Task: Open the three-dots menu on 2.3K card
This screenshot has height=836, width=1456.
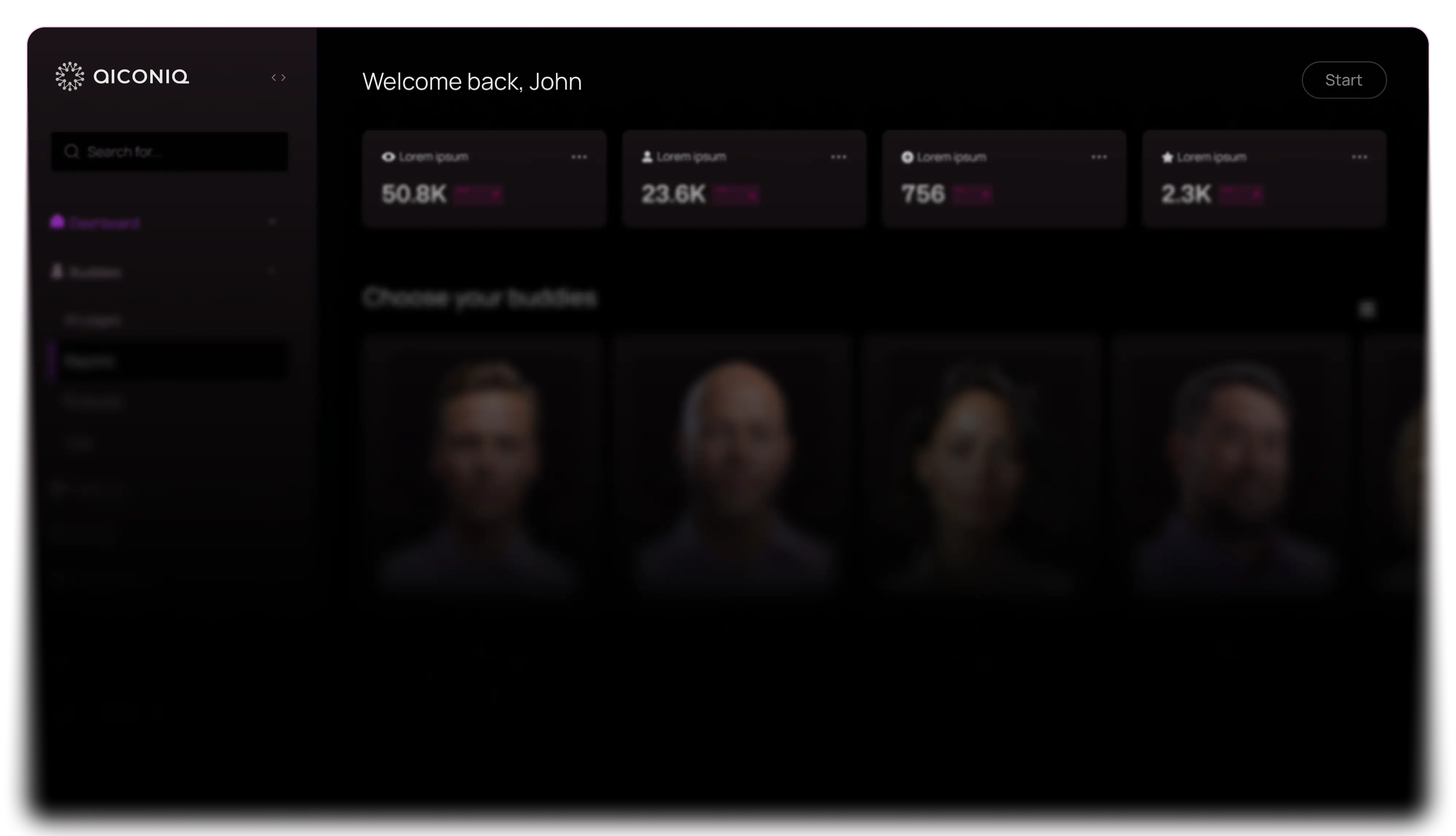Action: click(1360, 157)
